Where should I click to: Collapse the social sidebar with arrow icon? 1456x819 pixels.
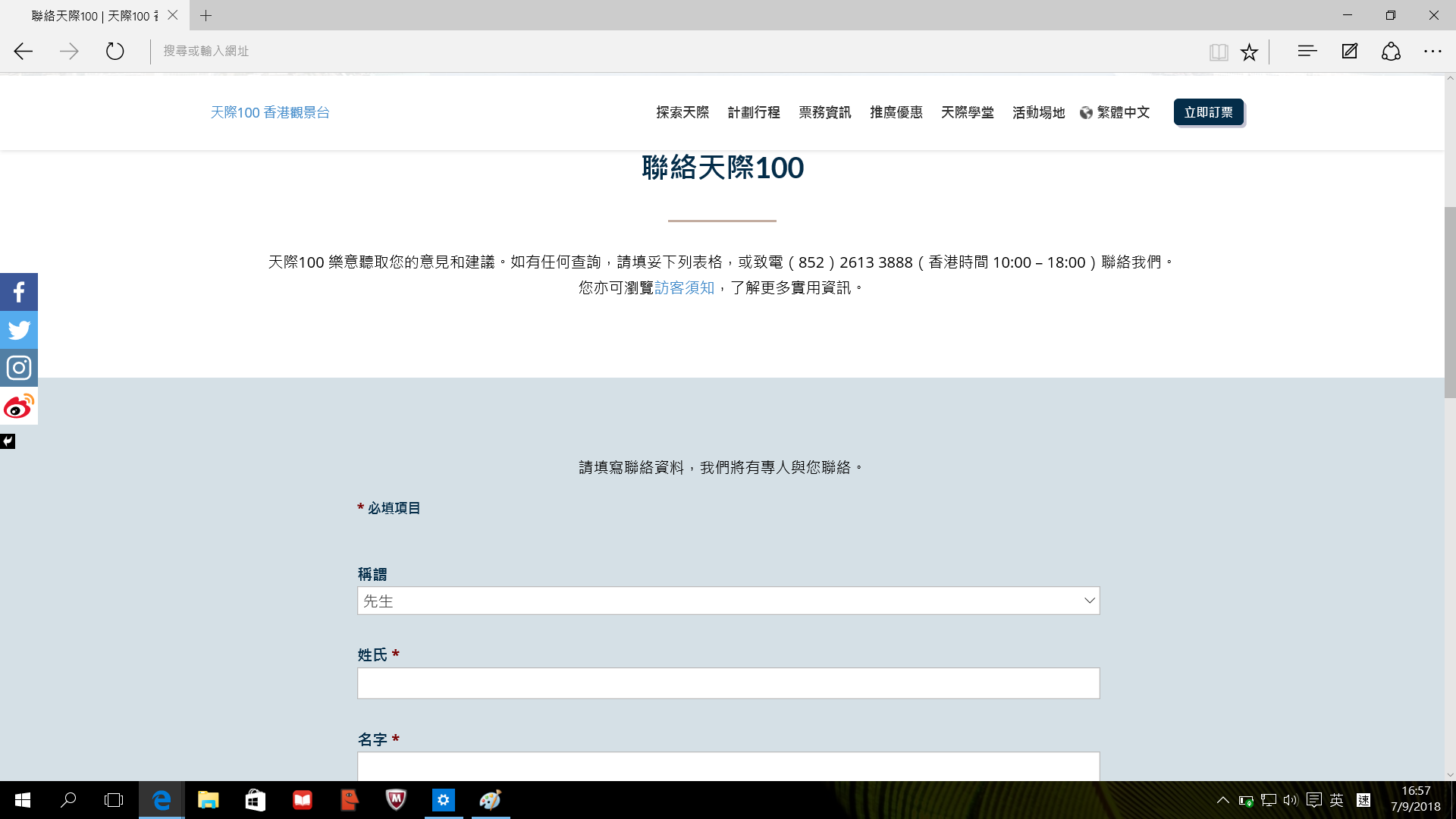point(8,441)
